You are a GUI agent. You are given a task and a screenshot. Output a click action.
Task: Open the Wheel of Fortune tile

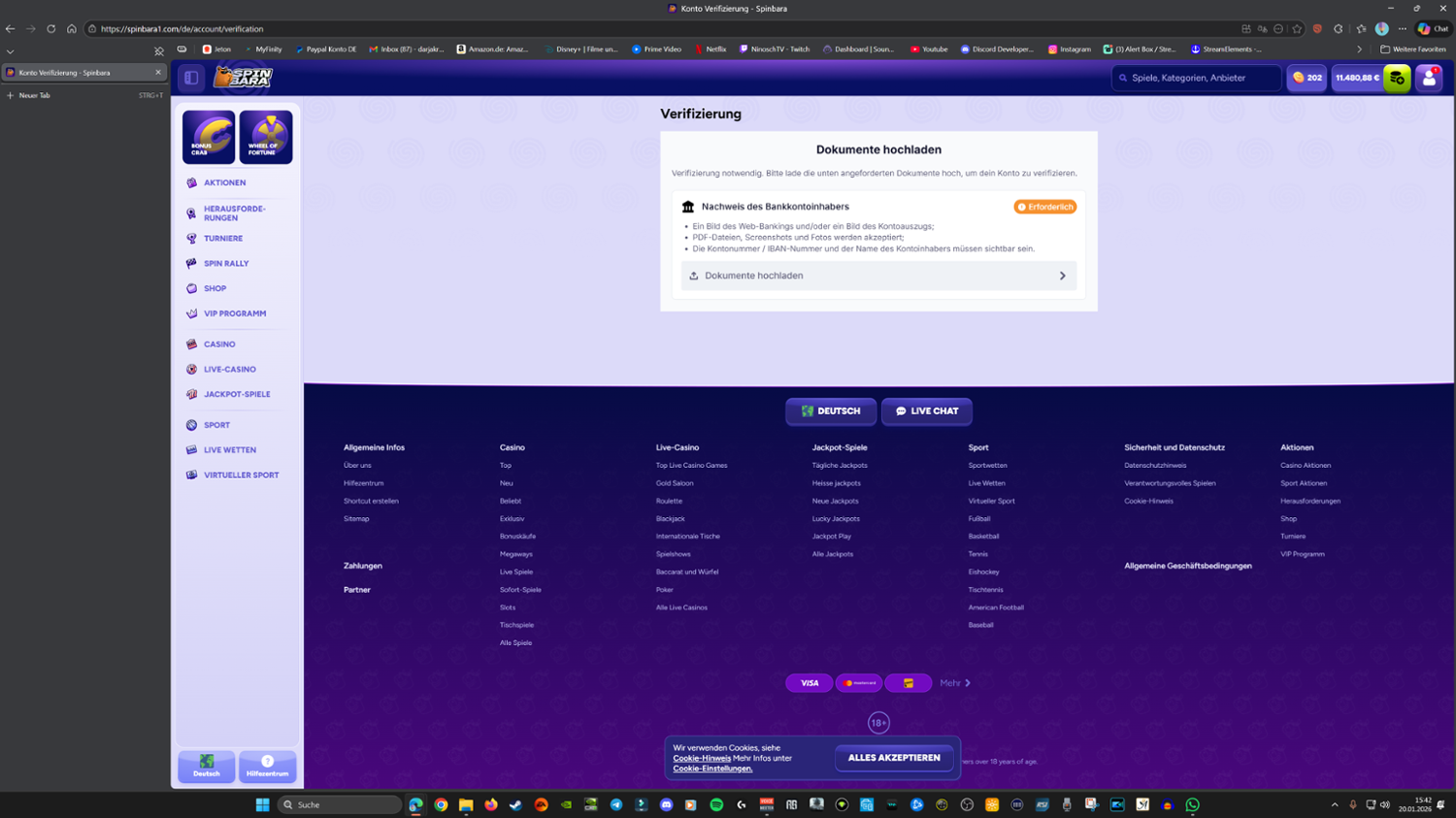[266, 137]
